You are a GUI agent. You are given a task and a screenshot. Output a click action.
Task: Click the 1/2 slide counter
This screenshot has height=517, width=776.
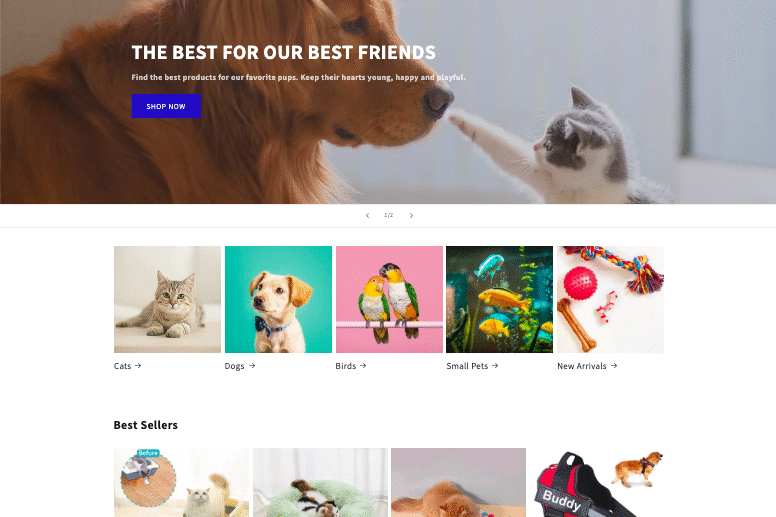388,215
